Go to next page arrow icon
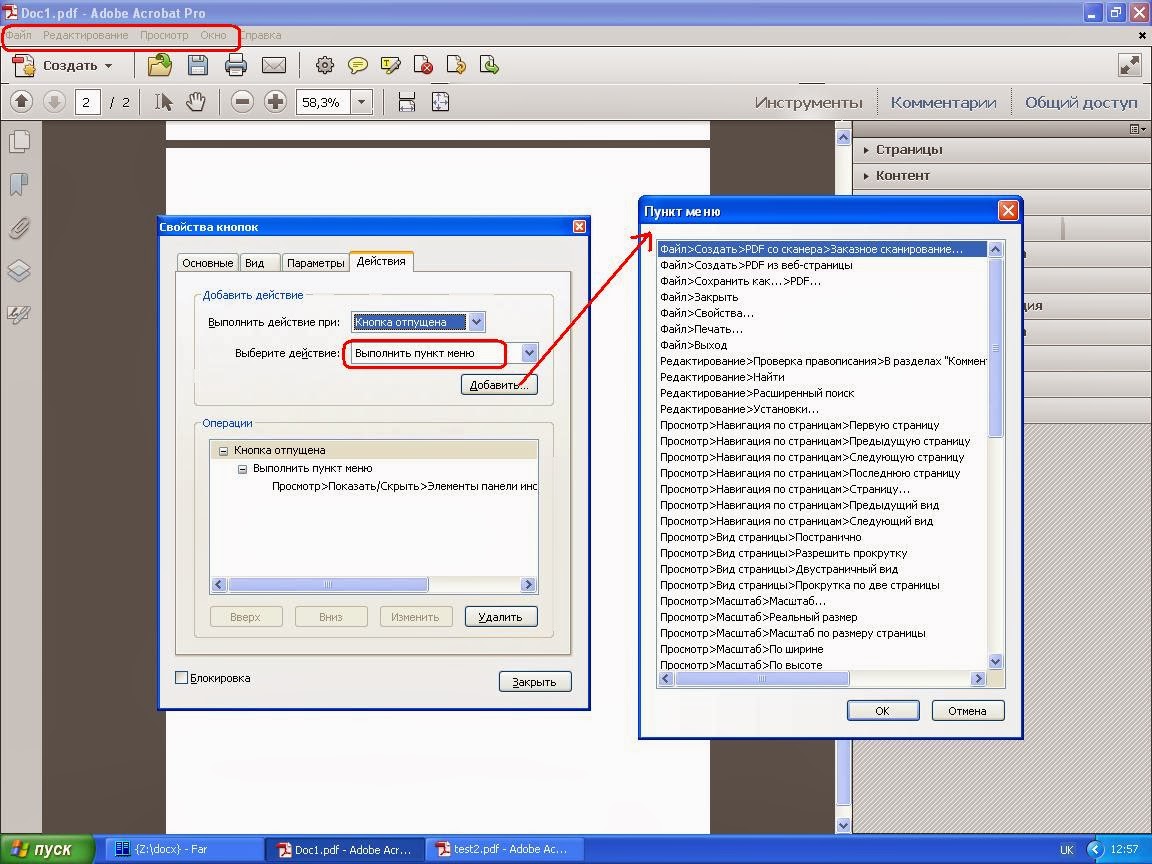 (54, 101)
